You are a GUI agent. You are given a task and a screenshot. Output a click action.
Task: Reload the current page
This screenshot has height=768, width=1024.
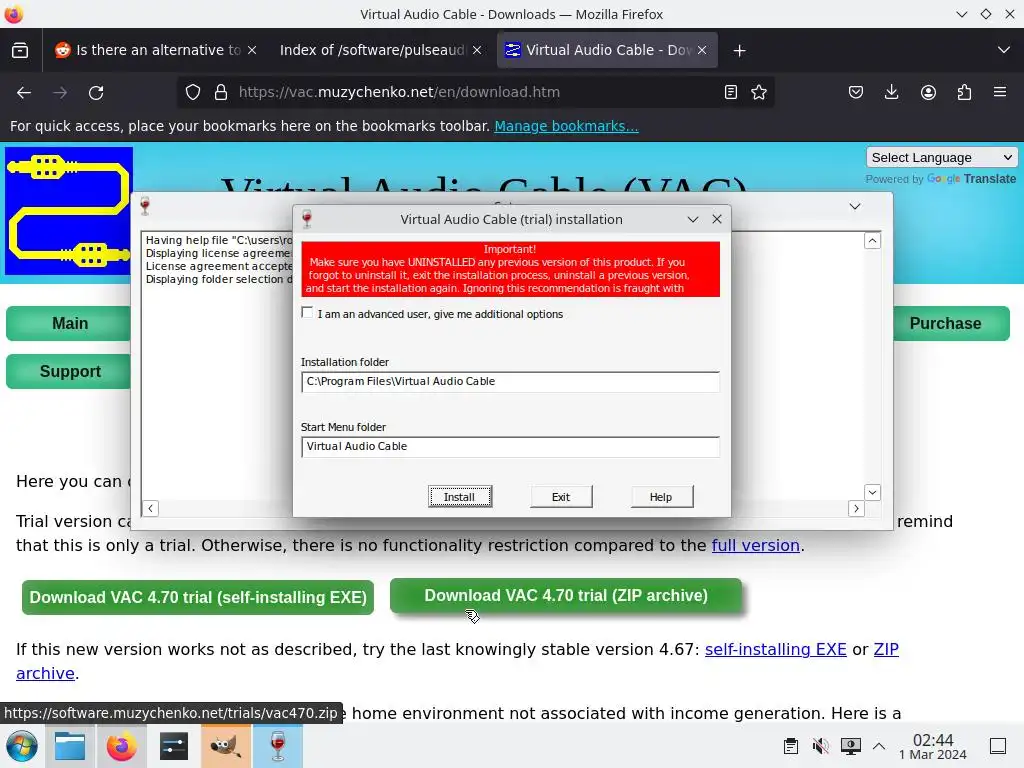[96, 93]
